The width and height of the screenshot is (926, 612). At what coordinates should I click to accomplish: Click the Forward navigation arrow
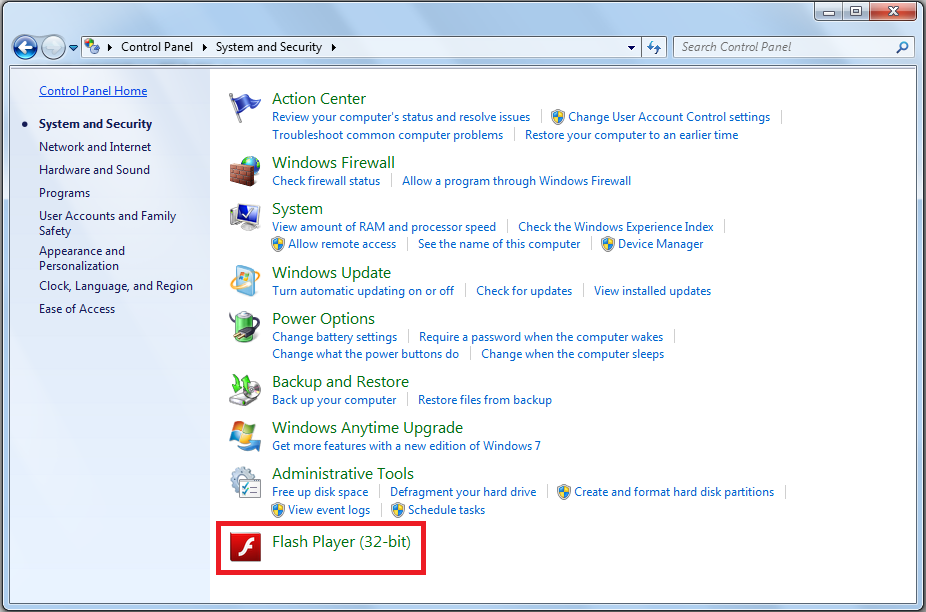pyautogui.click(x=53, y=47)
